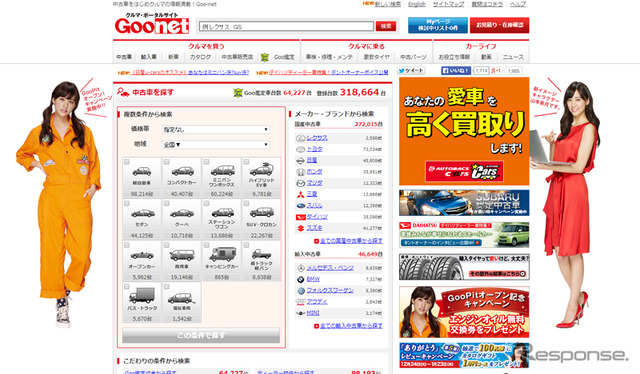This screenshot has height=374, width=640.
Task: Click the Mazda brand logo
Action: (x=300, y=183)
